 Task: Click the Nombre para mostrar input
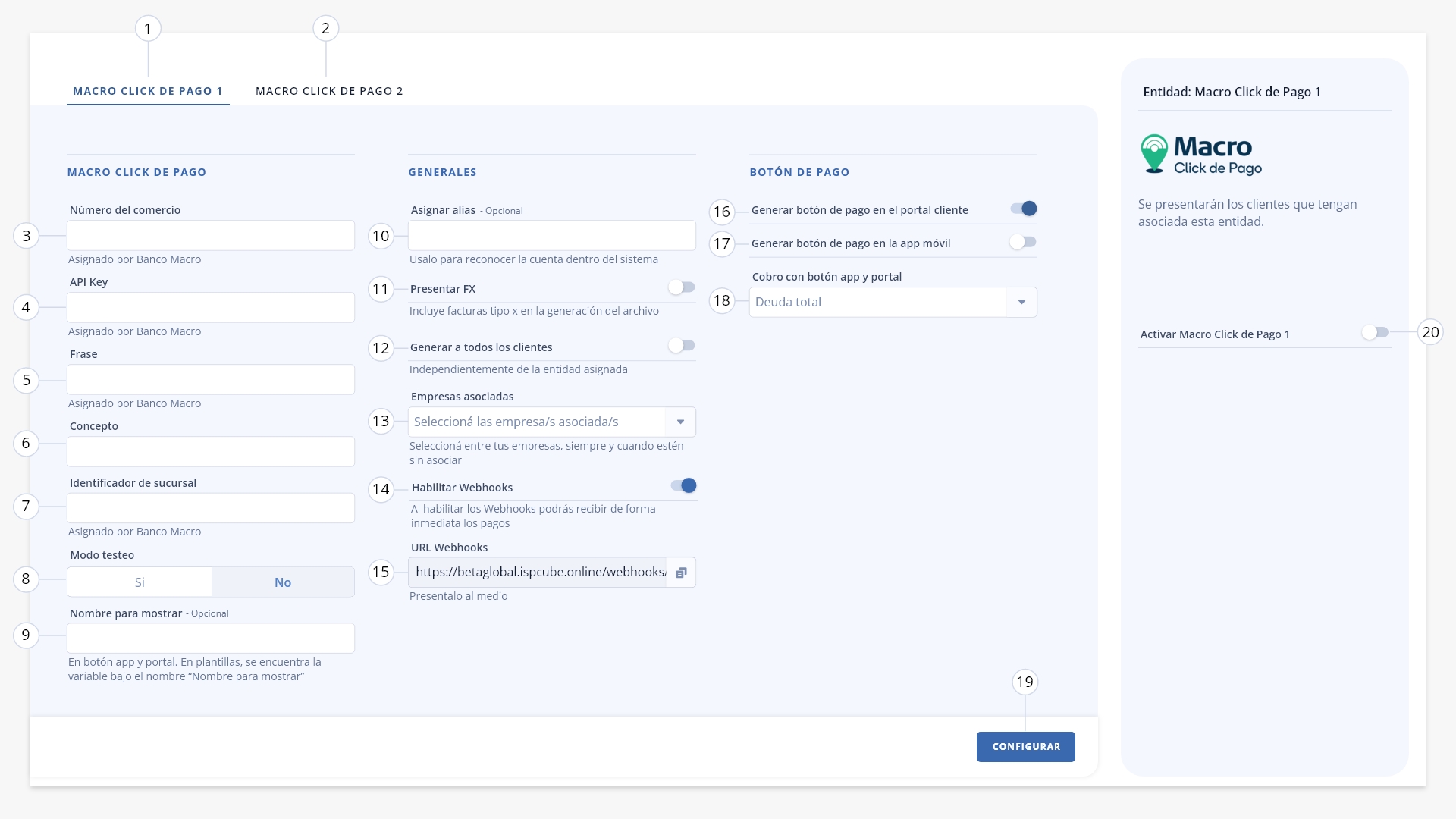pyautogui.click(x=211, y=639)
